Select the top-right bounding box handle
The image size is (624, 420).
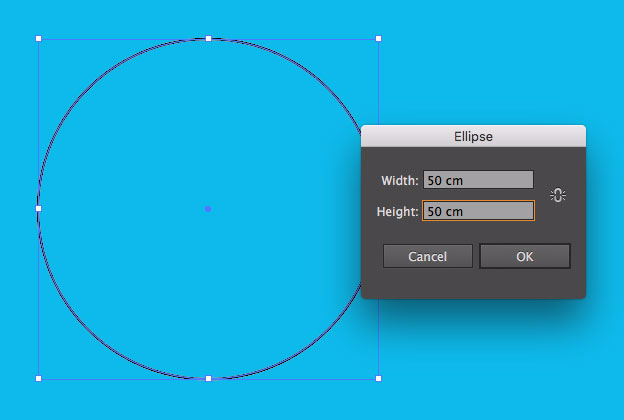click(378, 39)
